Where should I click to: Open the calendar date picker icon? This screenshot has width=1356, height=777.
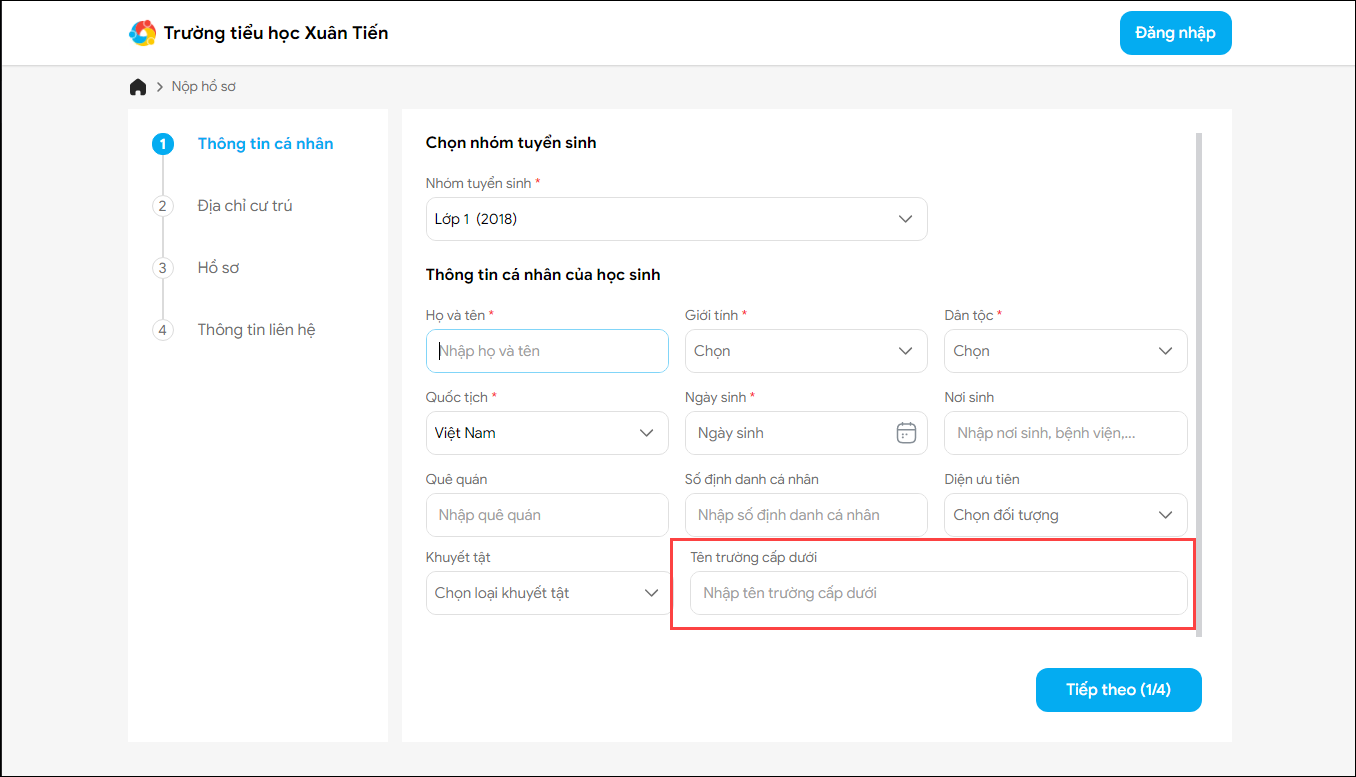906,433
